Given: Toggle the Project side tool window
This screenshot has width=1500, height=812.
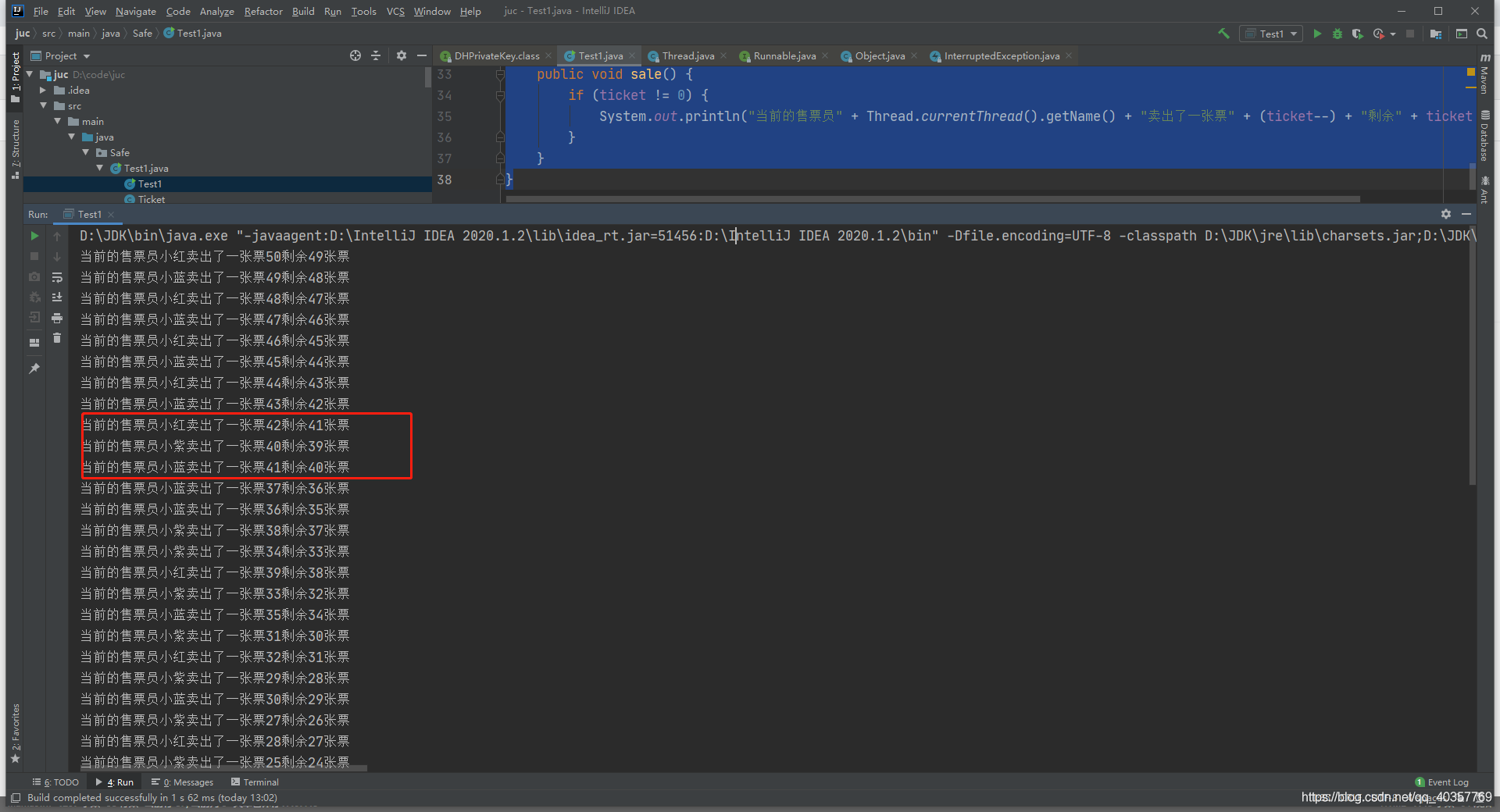Looking at the screenshot, I should pyautogui.click(x=16, y=77).
